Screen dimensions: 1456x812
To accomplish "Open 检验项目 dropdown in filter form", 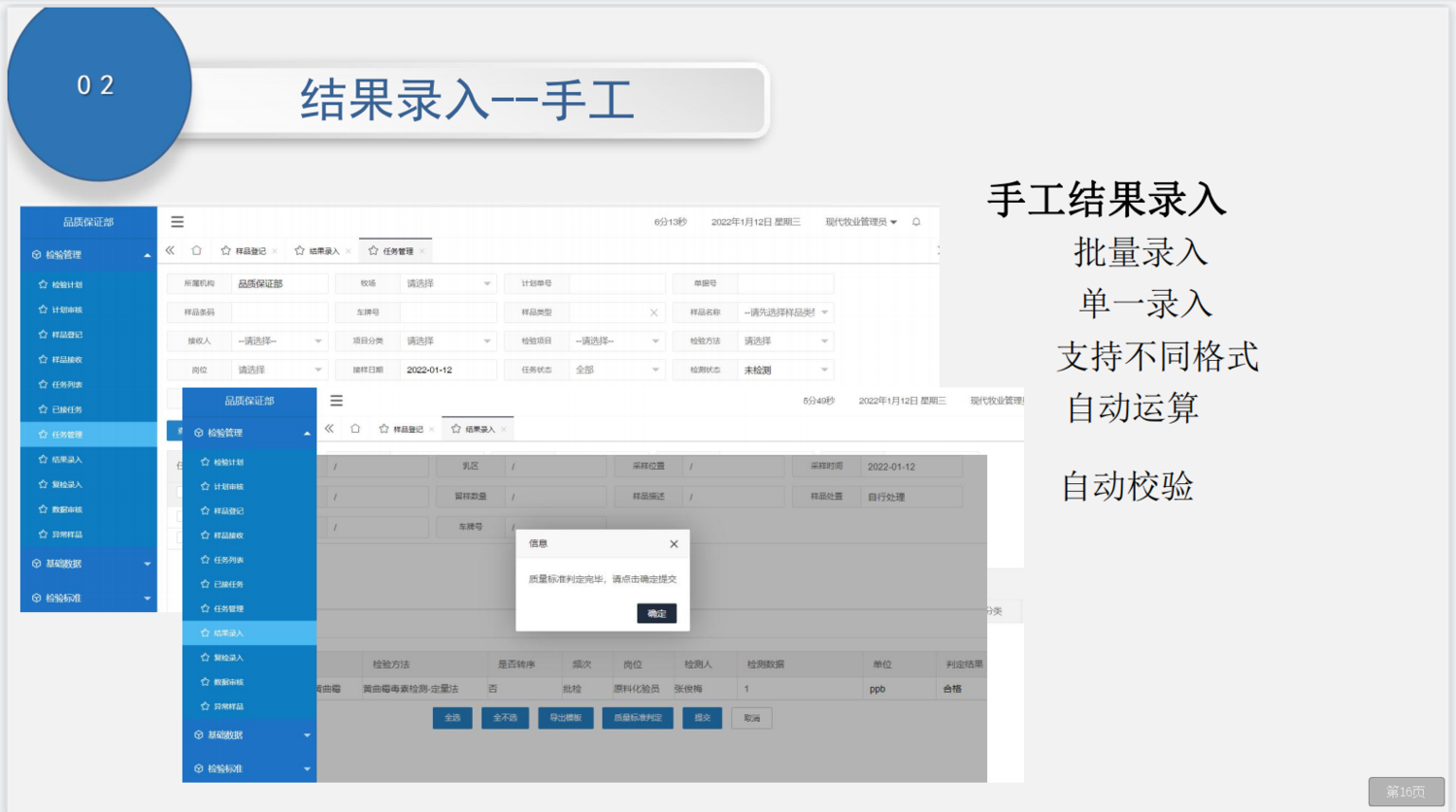I will [x=617, y=341].
